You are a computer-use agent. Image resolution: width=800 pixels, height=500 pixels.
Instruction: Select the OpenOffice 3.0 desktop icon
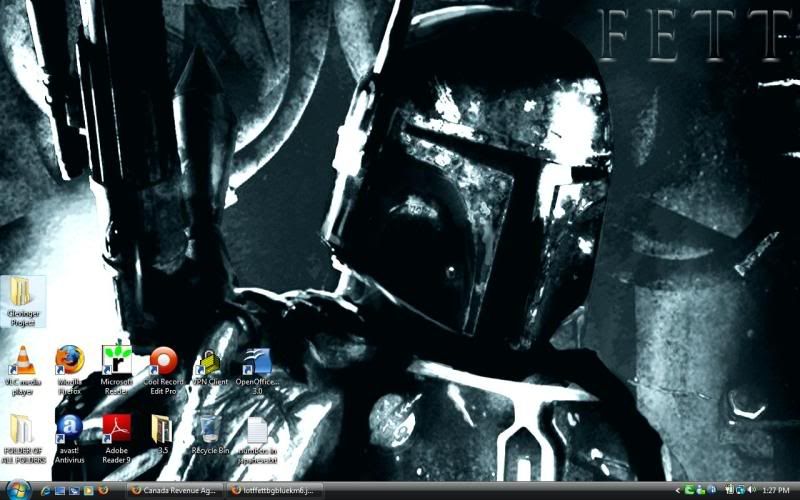(257, 371)
